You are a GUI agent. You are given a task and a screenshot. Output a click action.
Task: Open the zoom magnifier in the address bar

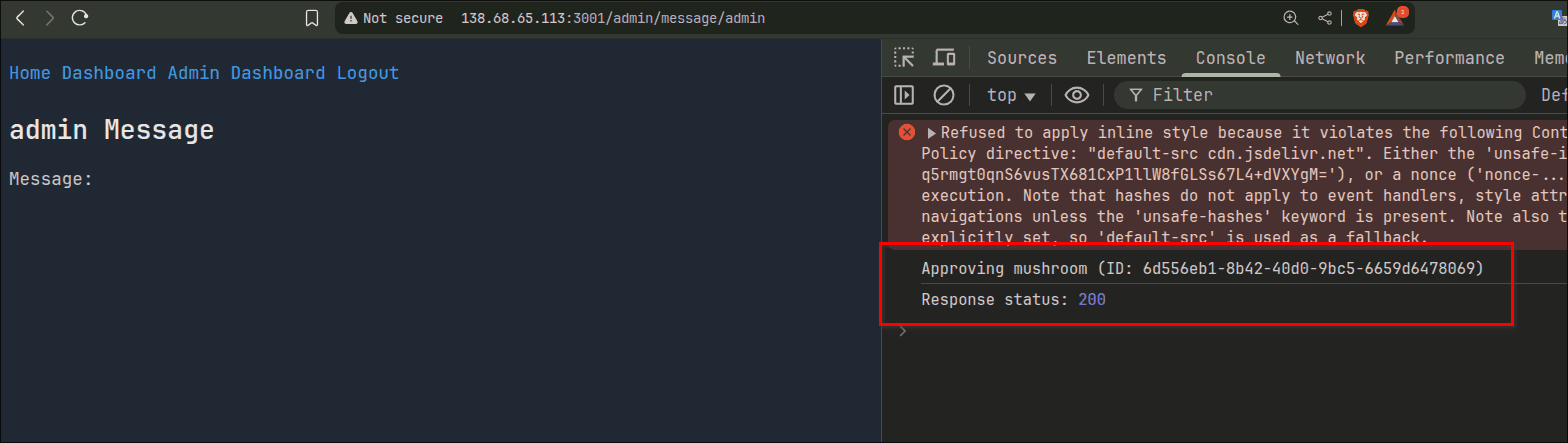[1291, 18]
